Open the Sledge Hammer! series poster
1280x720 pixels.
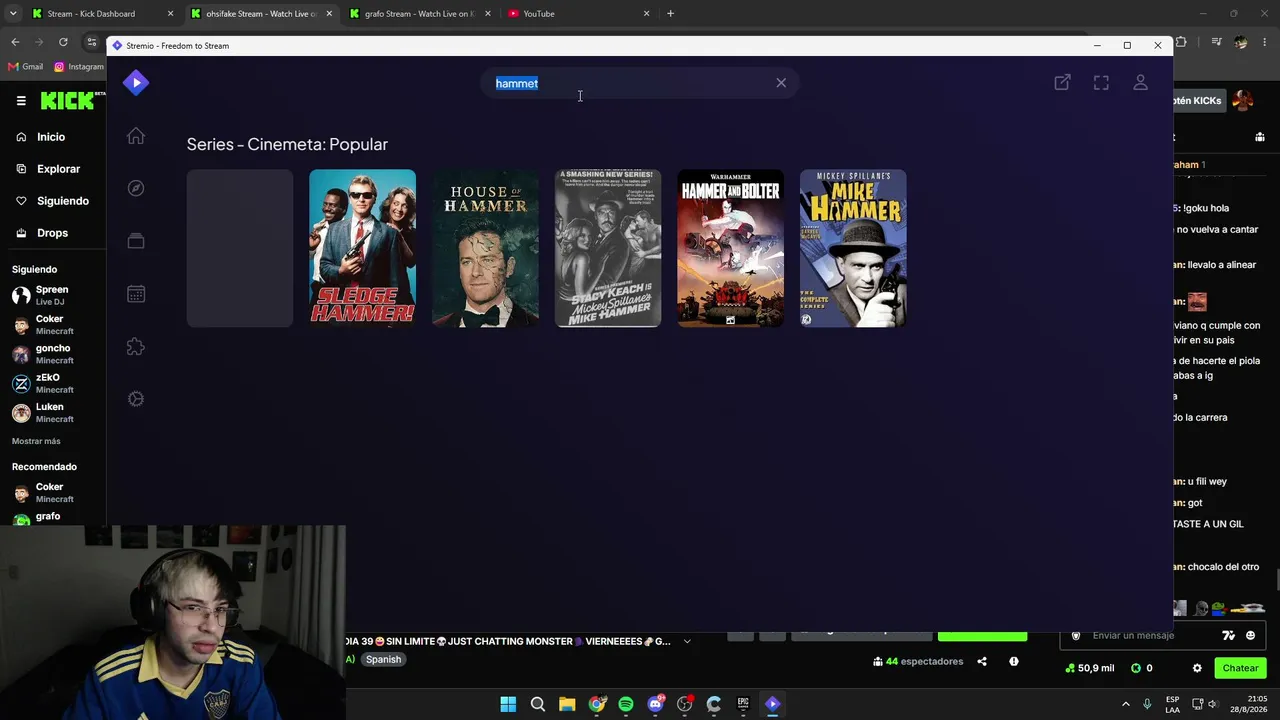(362, 248)
